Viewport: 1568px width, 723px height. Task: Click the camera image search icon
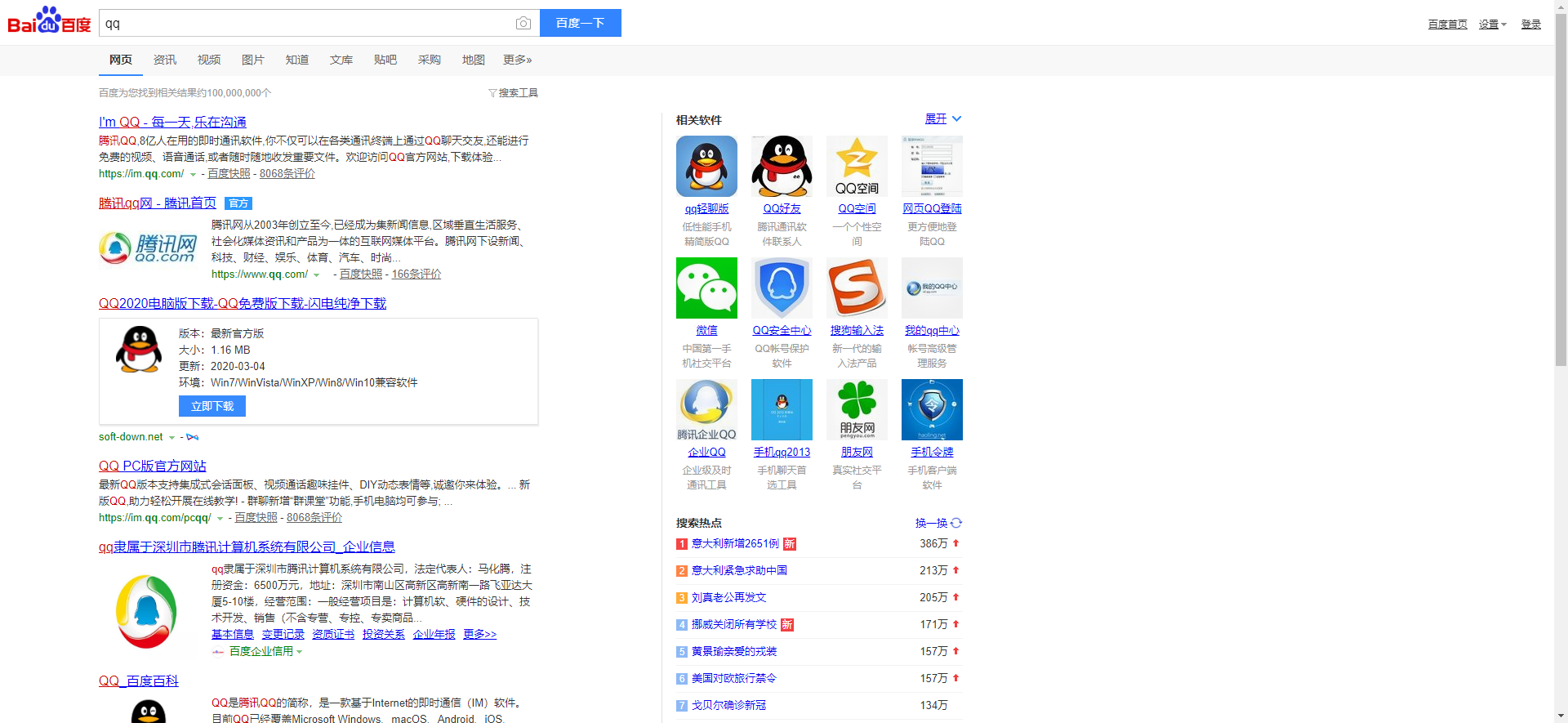coord(523,24)
